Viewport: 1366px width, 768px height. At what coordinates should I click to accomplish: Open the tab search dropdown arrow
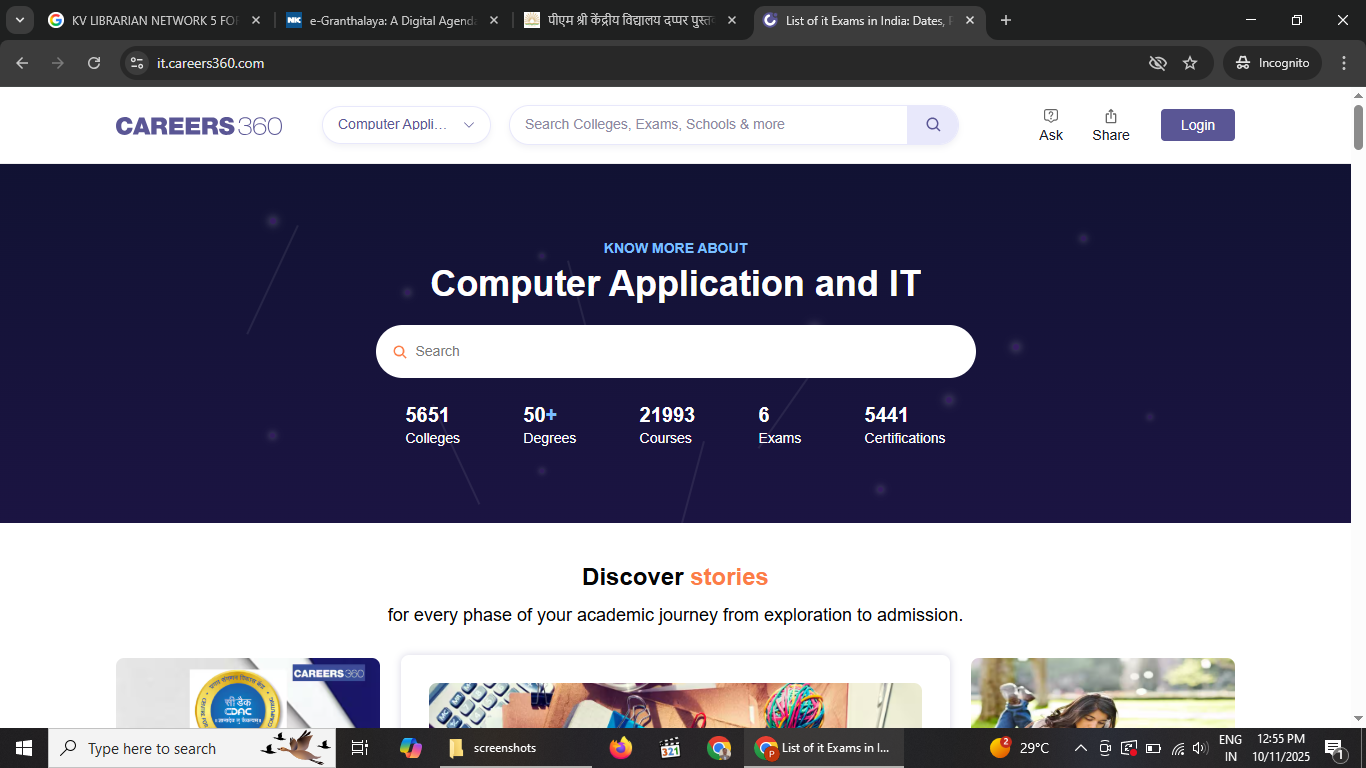click(x=20, y=20)
